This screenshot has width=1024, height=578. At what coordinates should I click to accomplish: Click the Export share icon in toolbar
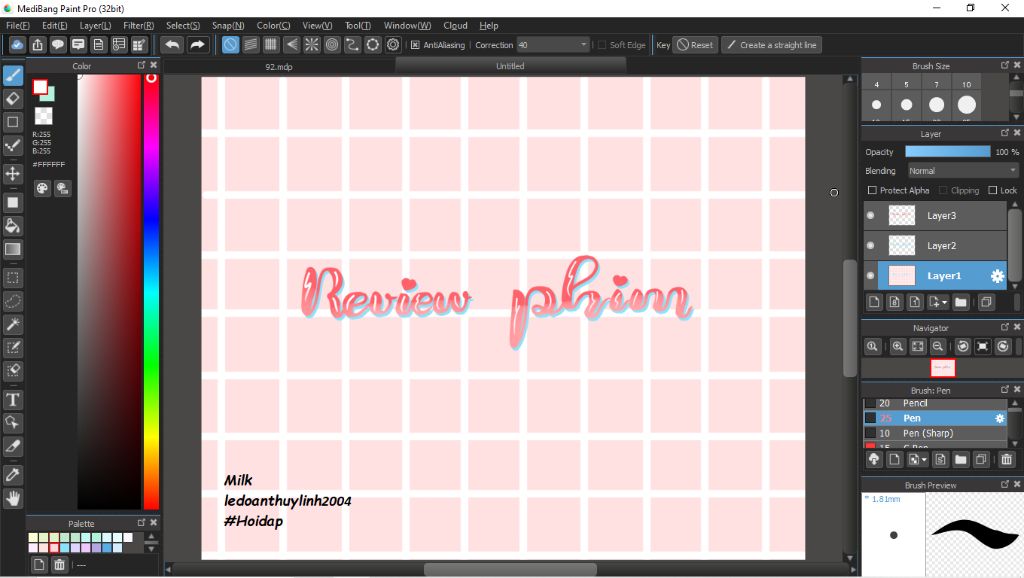[38, 44]
